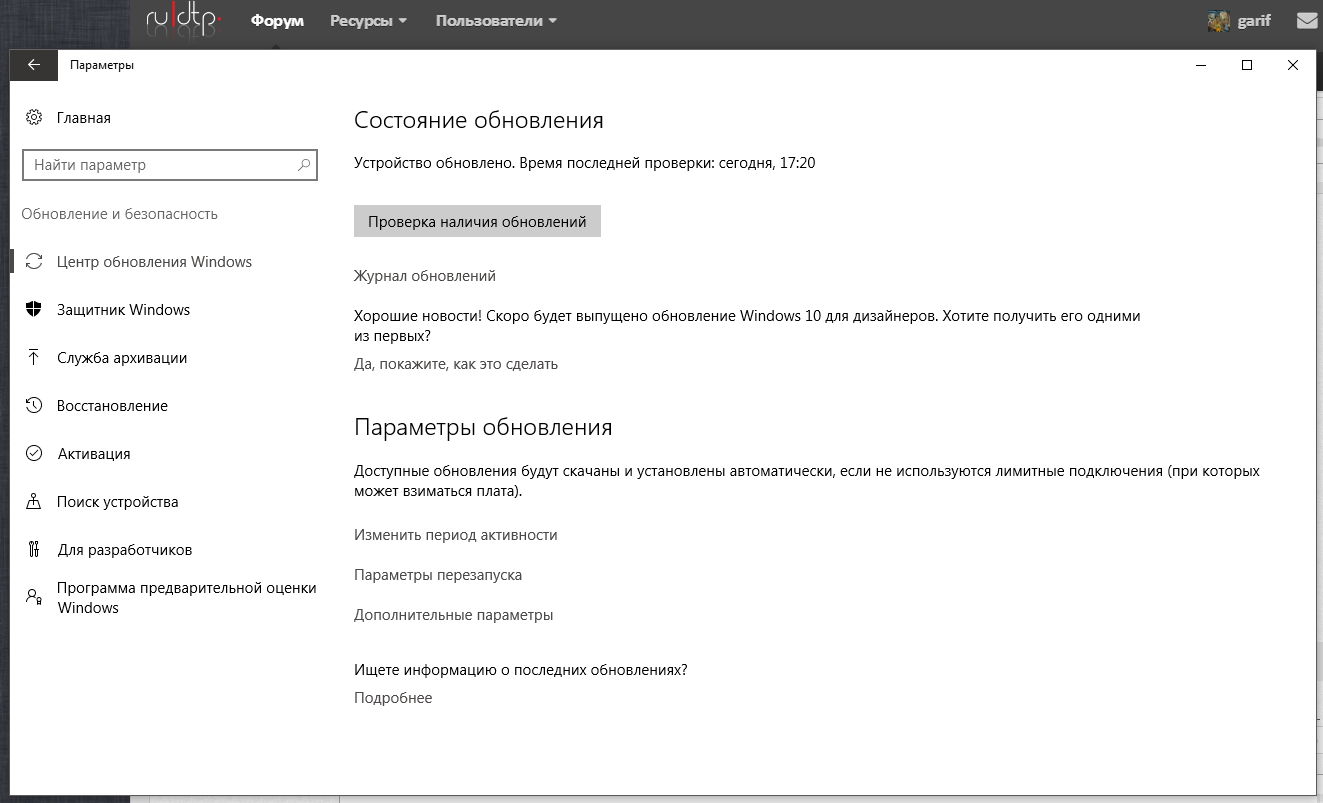Screen dimensions: 1323x803
Task: Click Да, покажите, как это сделать
Action: point(456,364)
